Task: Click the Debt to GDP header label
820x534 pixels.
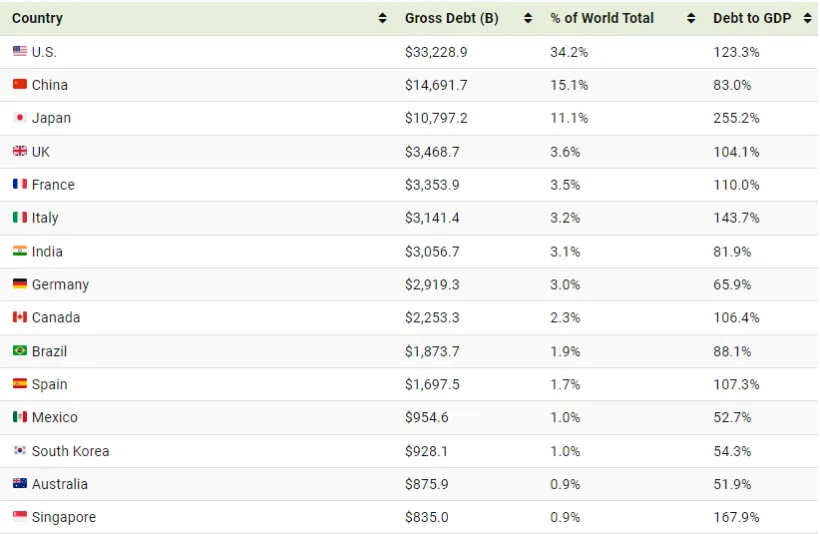Action: click(752, 18)
